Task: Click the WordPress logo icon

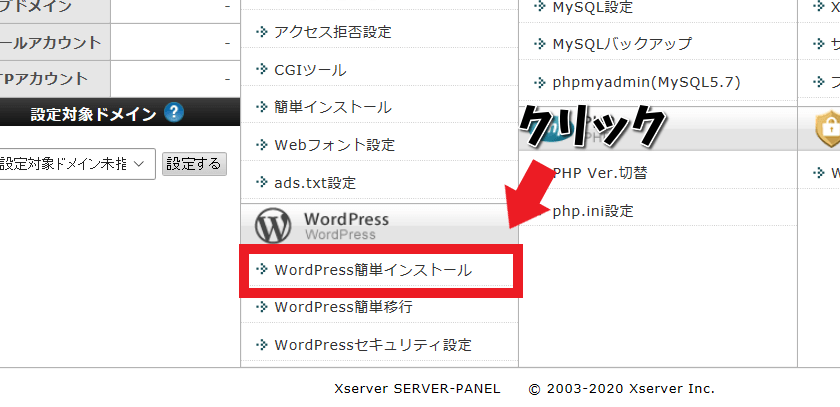Action: (x=273, y=225)
